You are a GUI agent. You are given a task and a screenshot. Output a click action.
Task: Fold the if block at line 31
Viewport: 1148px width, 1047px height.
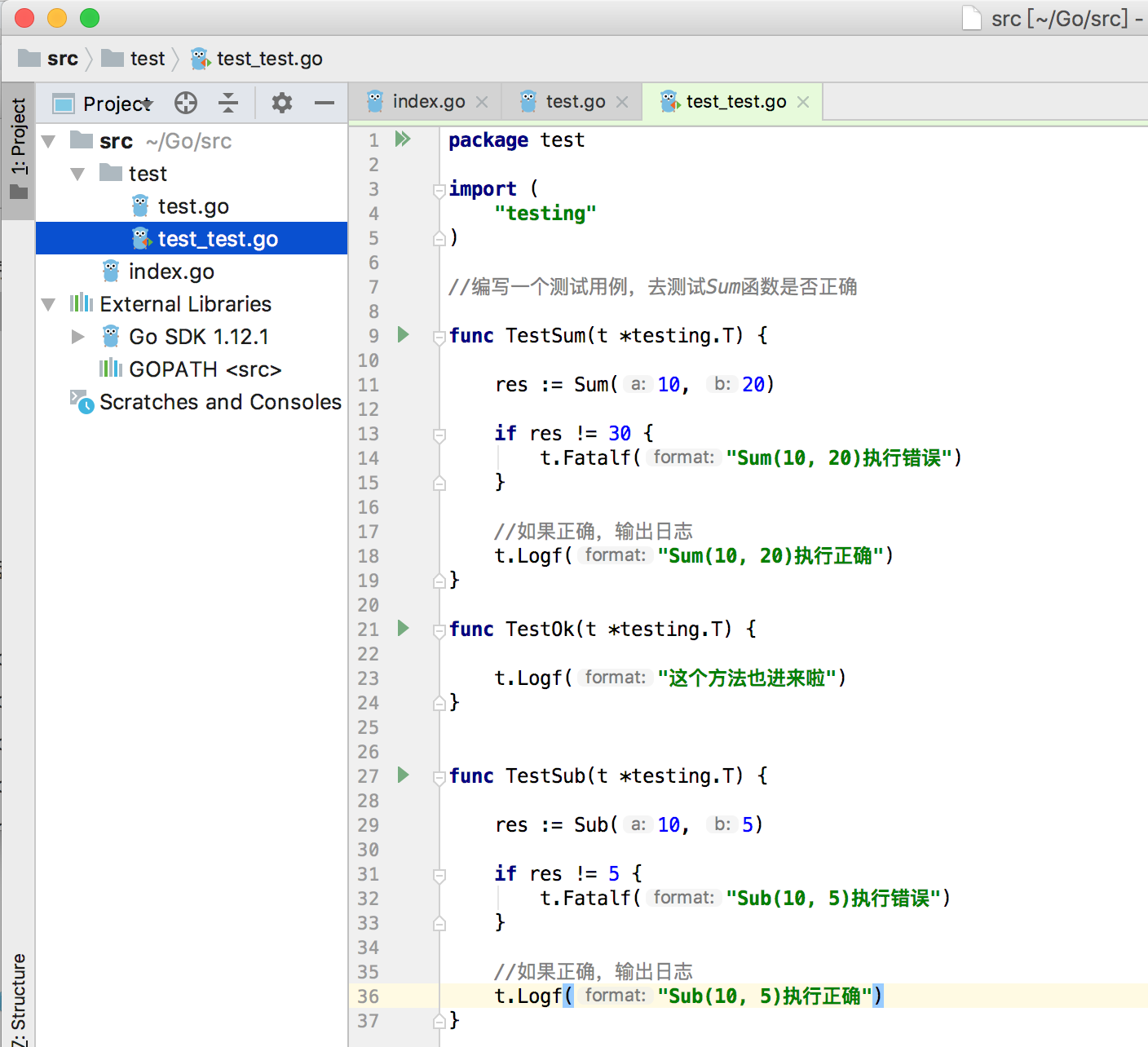[x=439, y=875]
